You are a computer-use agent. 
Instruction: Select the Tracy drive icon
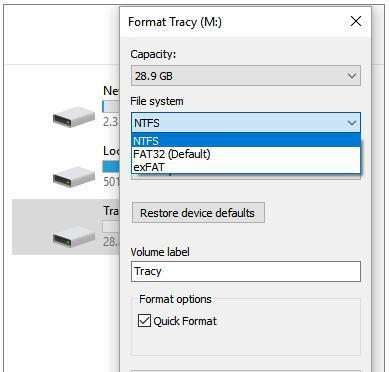74,236
